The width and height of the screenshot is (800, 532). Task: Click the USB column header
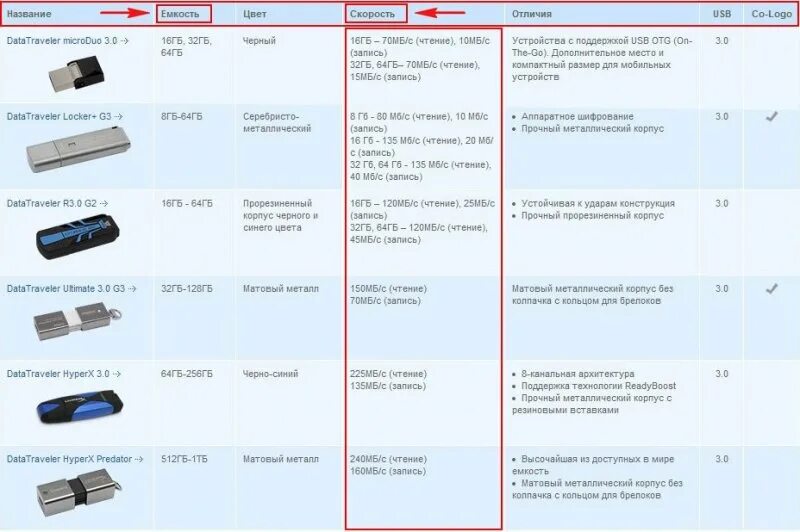pos(722,14)
